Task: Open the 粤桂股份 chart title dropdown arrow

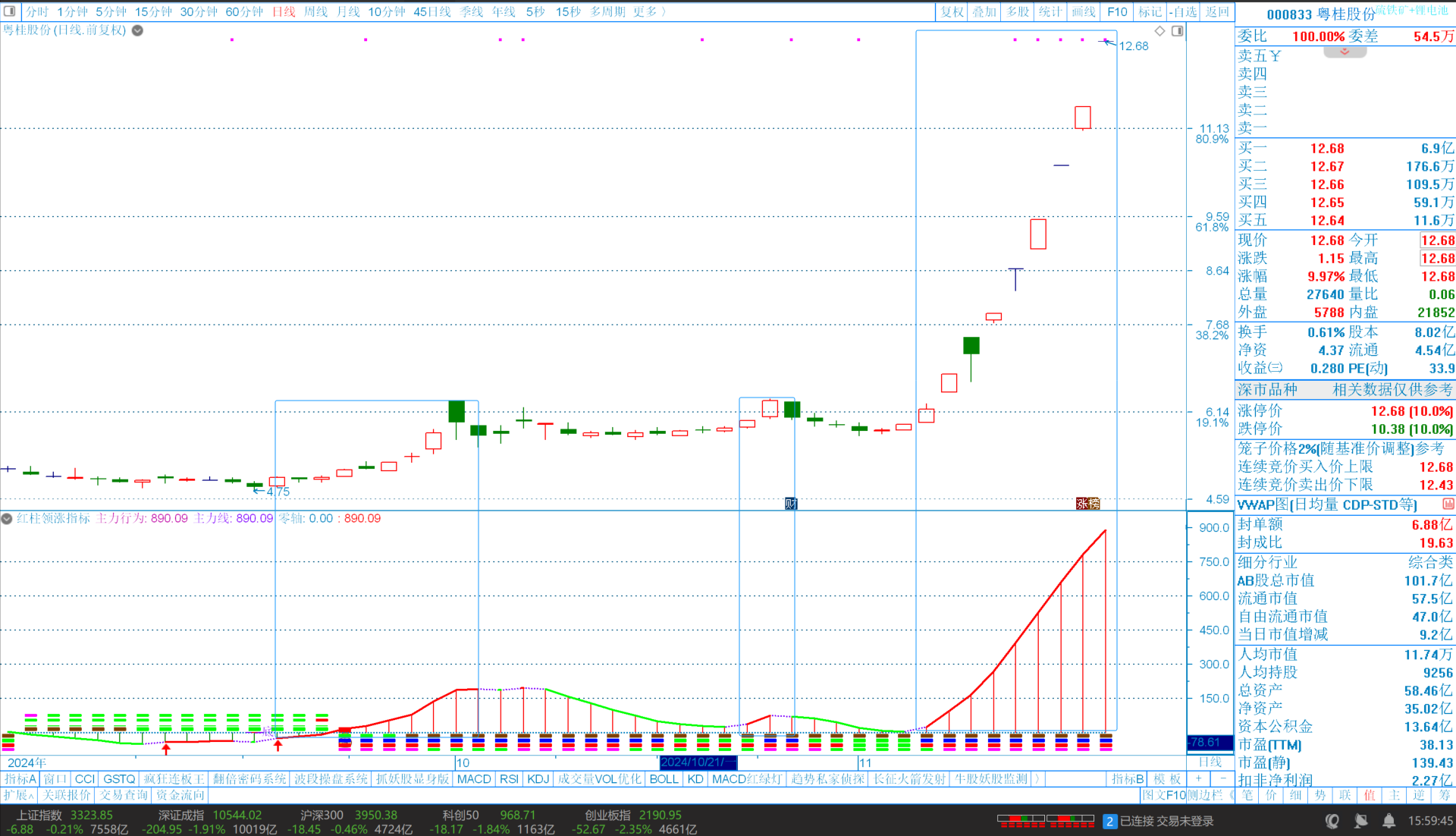Action: pyautogui.click(x=137, y=30)
